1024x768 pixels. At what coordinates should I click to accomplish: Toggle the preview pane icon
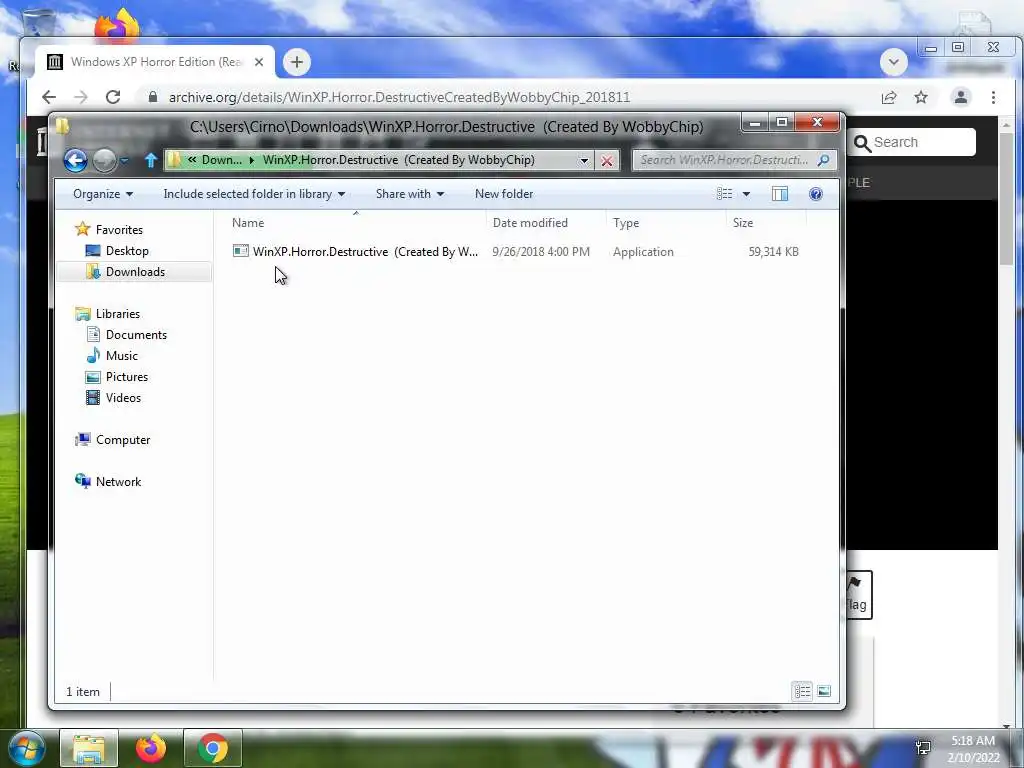780,194
